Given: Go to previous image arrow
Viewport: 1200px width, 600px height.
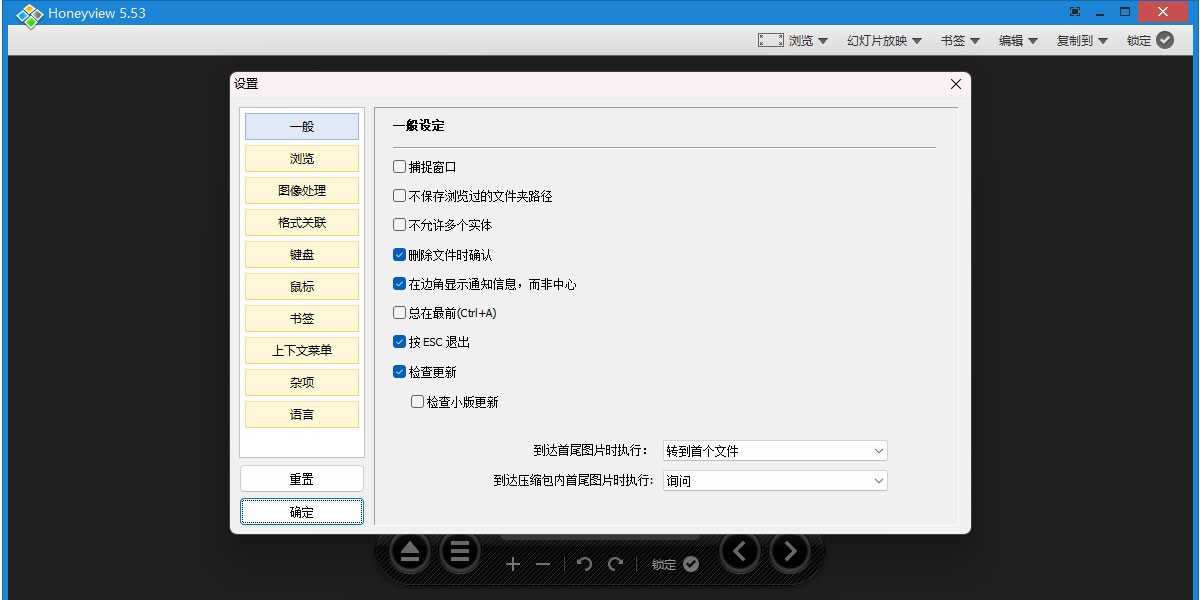Looking at the screenshot, I should (740, 551).
